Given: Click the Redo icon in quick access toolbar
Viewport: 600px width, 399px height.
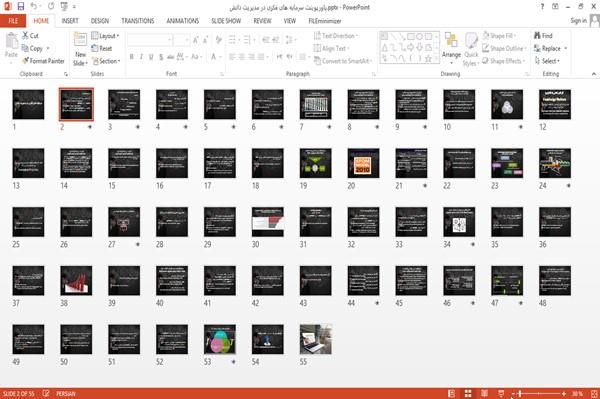Looking at the screenshot, I should click(x=51, y=7).
